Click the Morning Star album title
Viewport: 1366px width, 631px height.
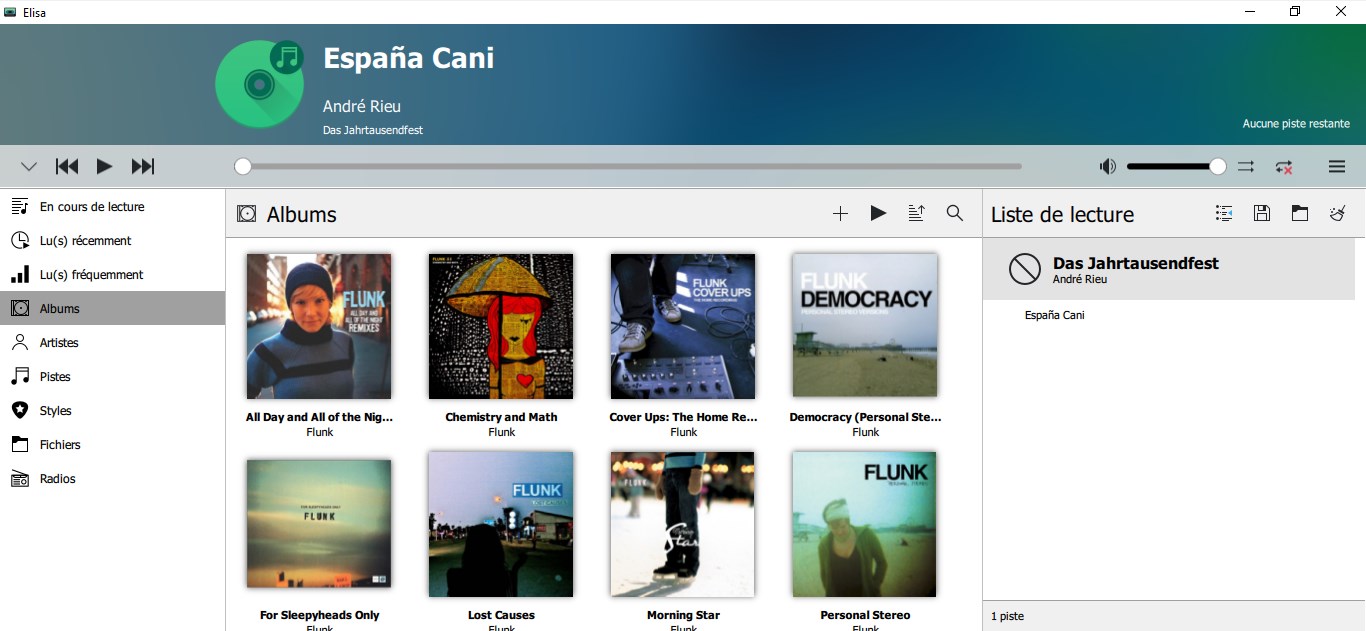point(683,615)
